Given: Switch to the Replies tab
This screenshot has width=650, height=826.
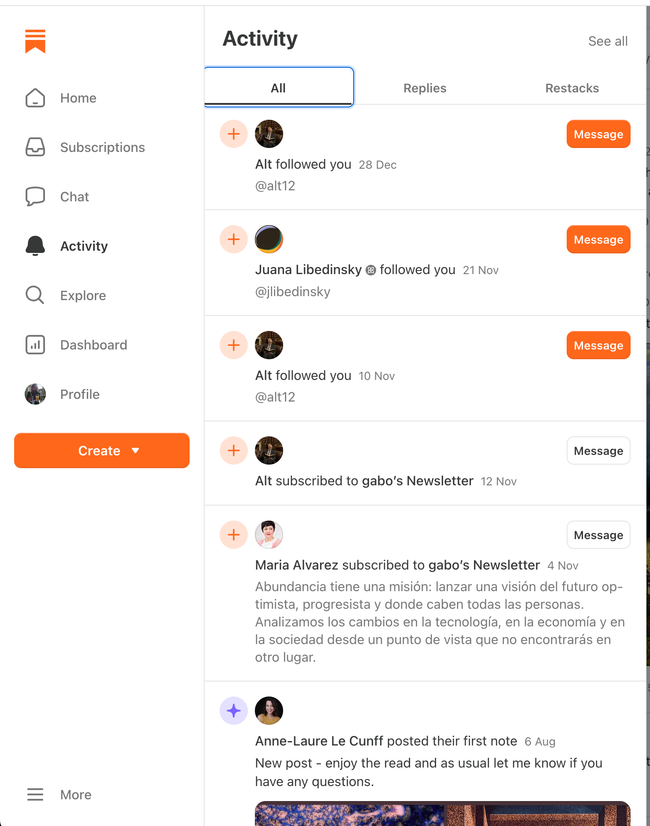Looking at the screenshot, I should (425, 88).
